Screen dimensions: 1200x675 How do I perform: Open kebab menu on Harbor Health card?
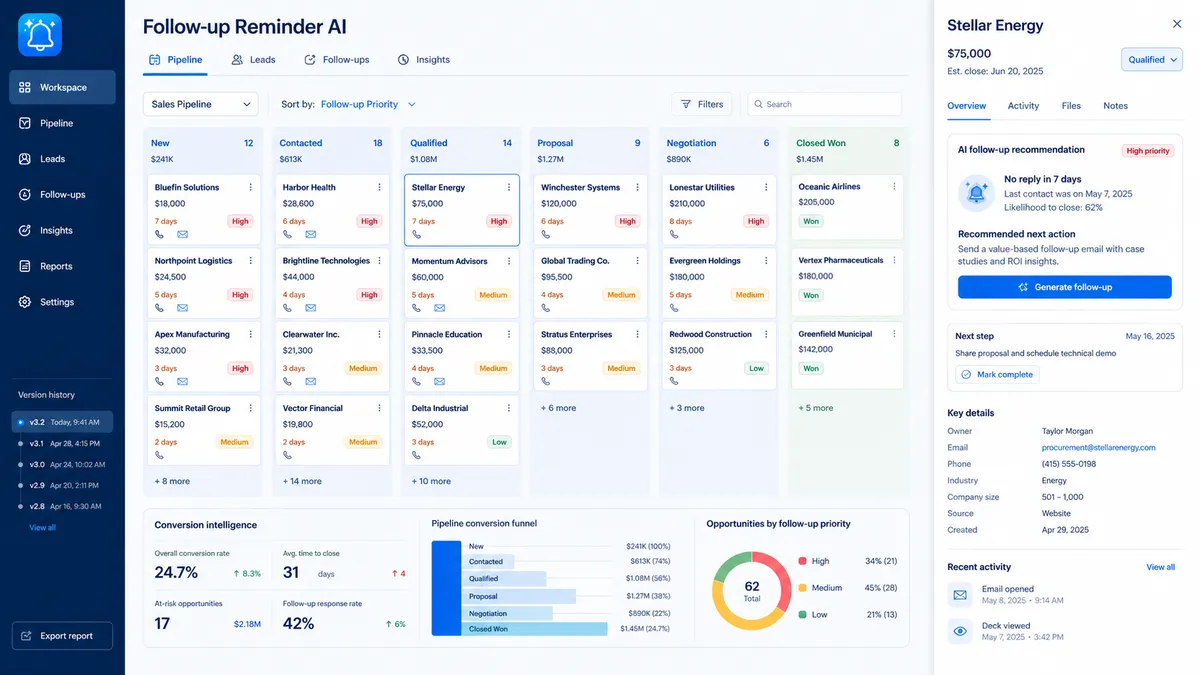(x=379, y=187)
